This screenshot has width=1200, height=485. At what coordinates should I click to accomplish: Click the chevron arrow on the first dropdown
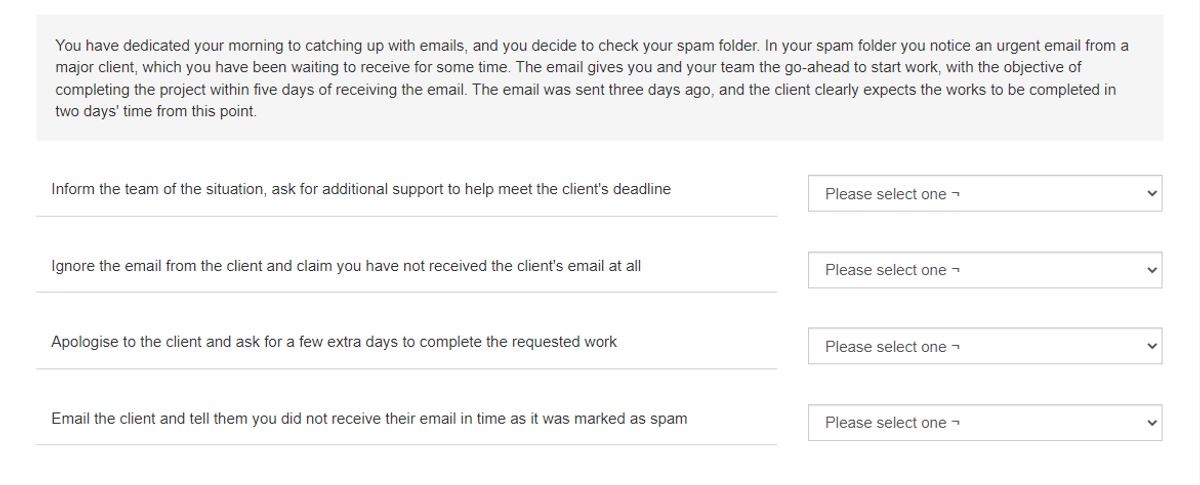tap(1151, 194)
